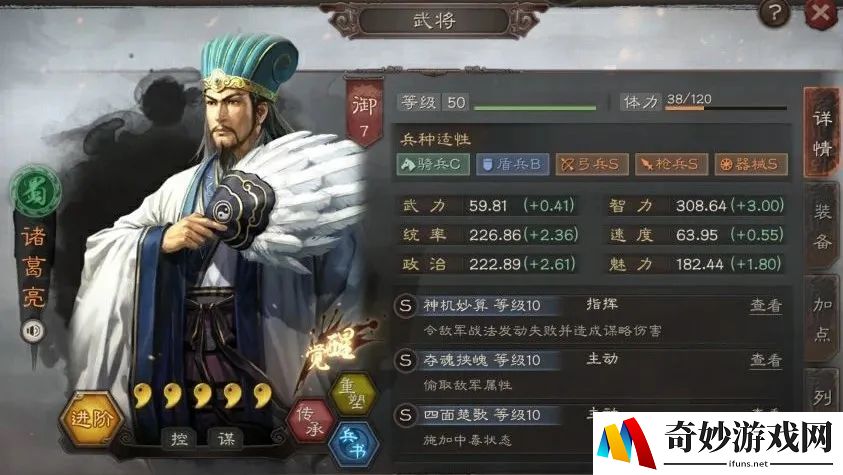Click the 觉醒 awakening emblem
843x475 pixels.
pos(333,348)
